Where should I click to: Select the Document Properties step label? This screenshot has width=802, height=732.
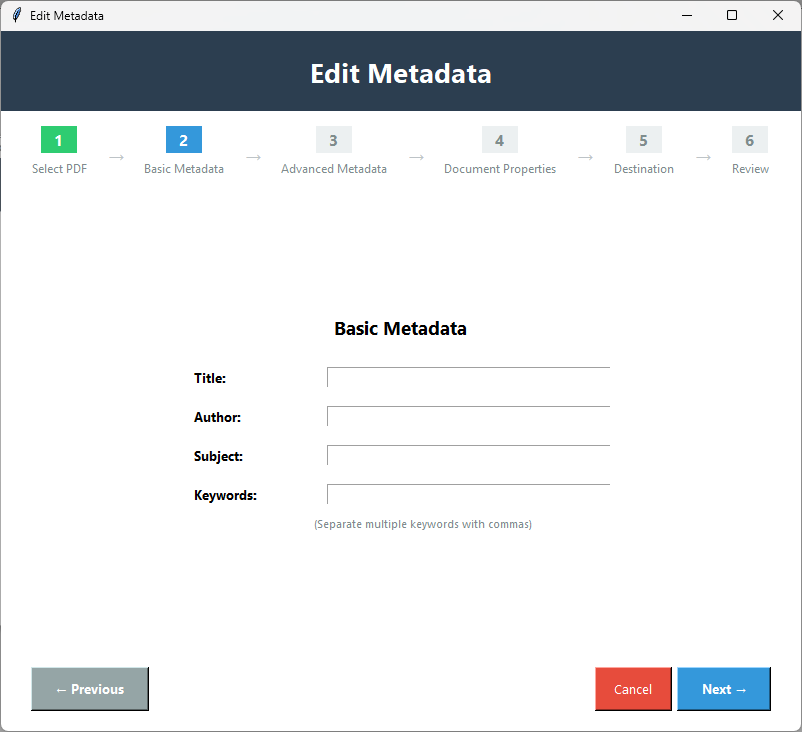pyautogui.click(x=499, y=168)
